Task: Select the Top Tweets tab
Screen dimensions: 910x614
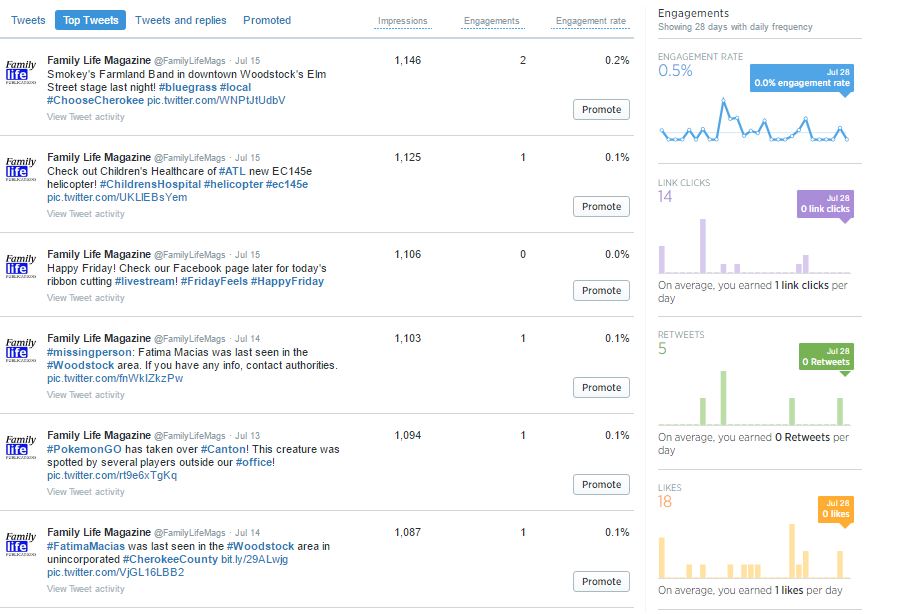Action: tap(91, 20)
